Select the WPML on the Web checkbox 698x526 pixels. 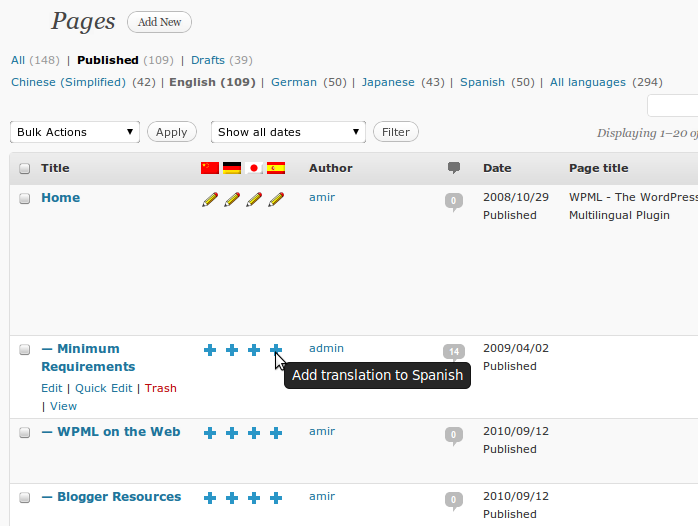[x=25, y=433]
